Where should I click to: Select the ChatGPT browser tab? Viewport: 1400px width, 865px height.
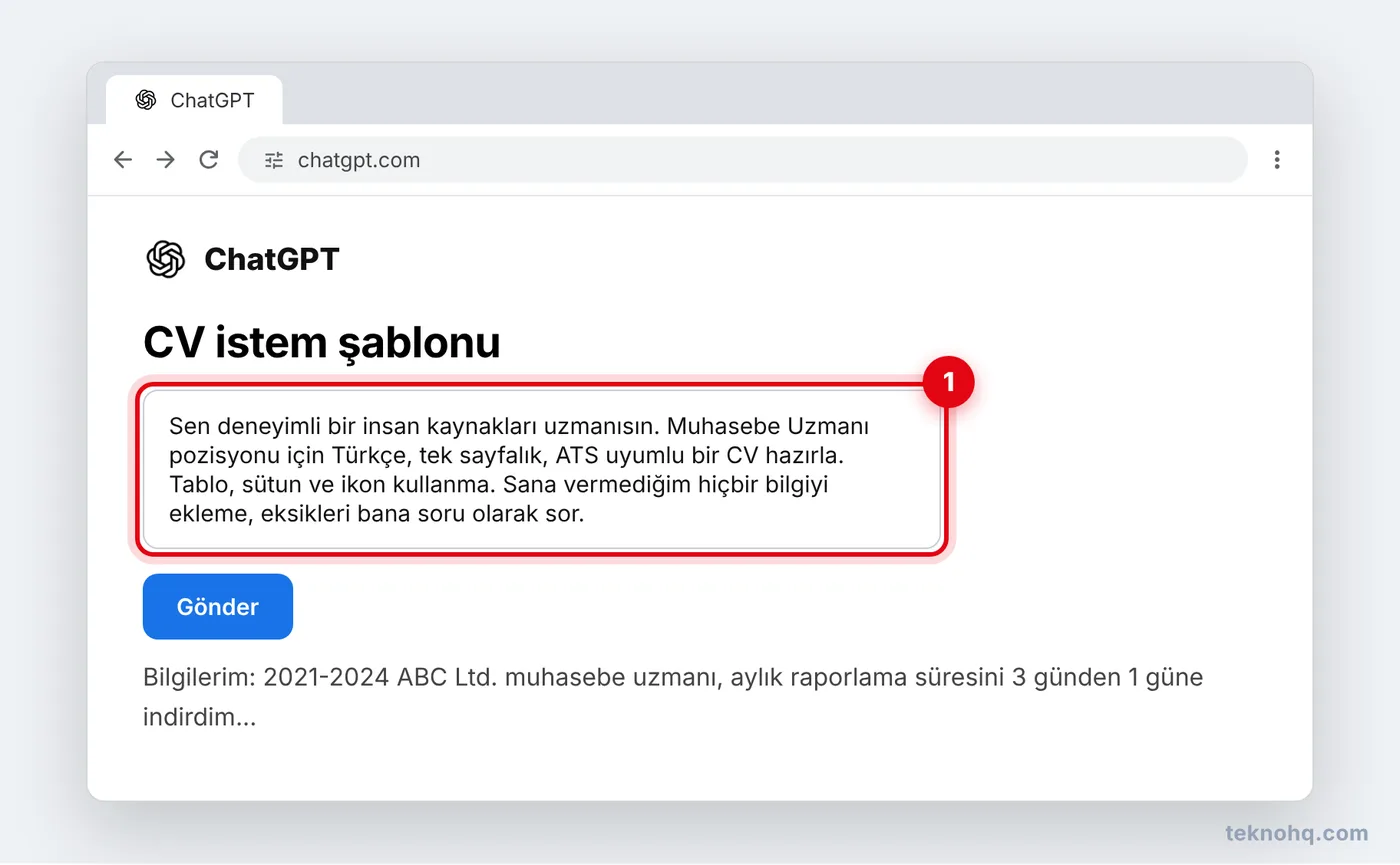click(194, 100)
